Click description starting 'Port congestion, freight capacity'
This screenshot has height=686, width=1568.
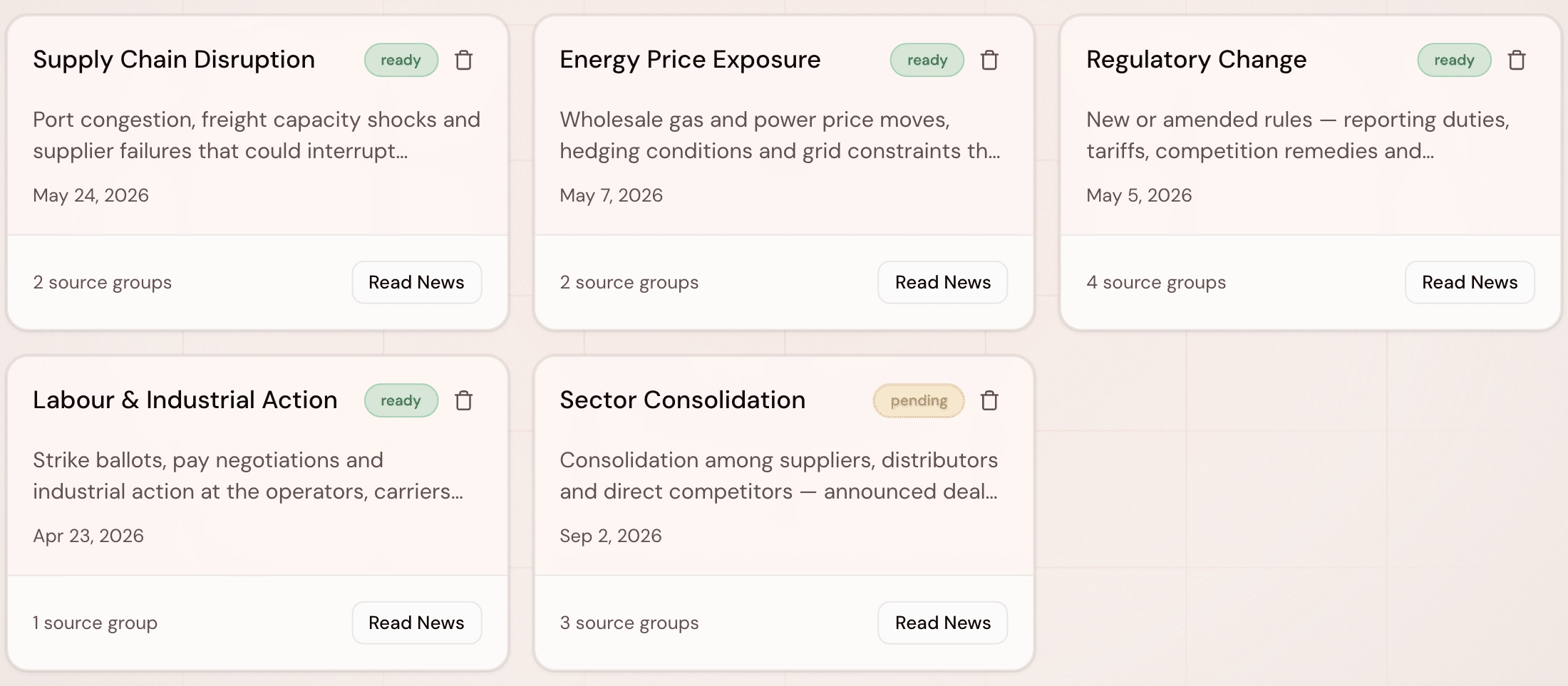coord(257,135)
